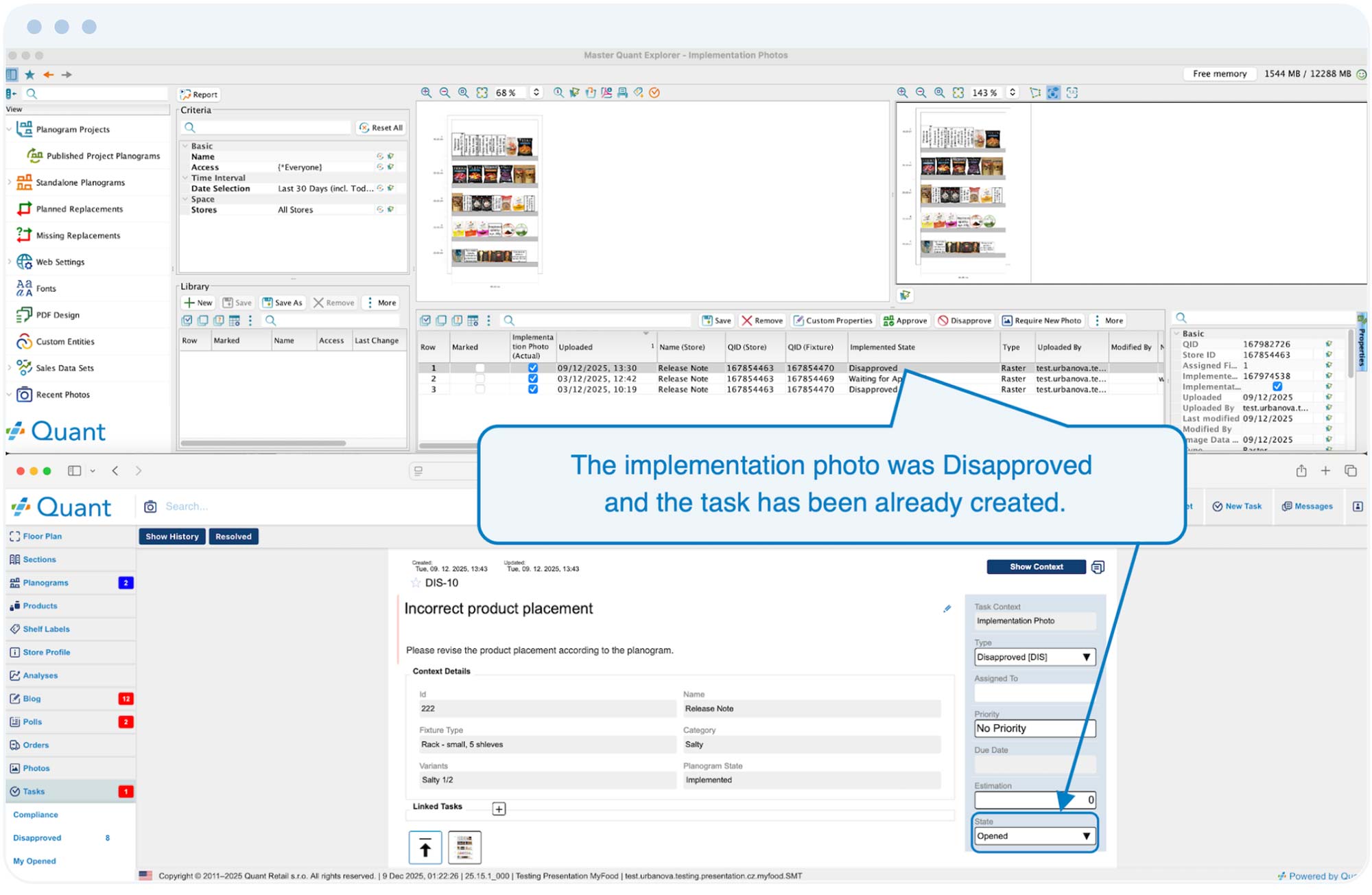
Task: Click table settings icon in photos table toolbar
Action: point(473,321)
